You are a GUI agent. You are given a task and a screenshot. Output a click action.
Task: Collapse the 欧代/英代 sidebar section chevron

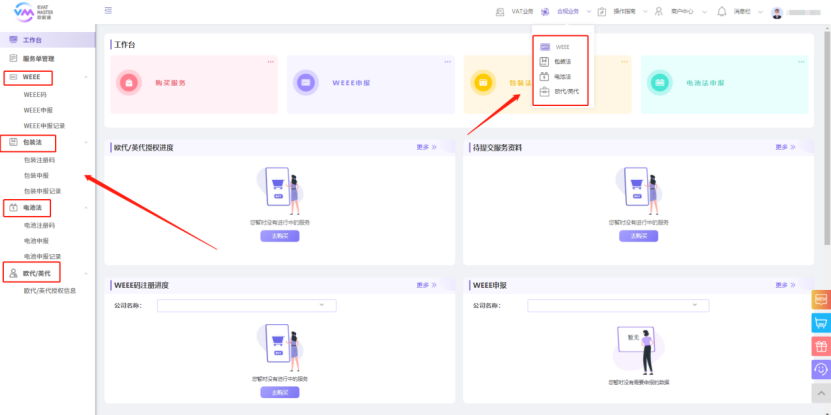86,273
